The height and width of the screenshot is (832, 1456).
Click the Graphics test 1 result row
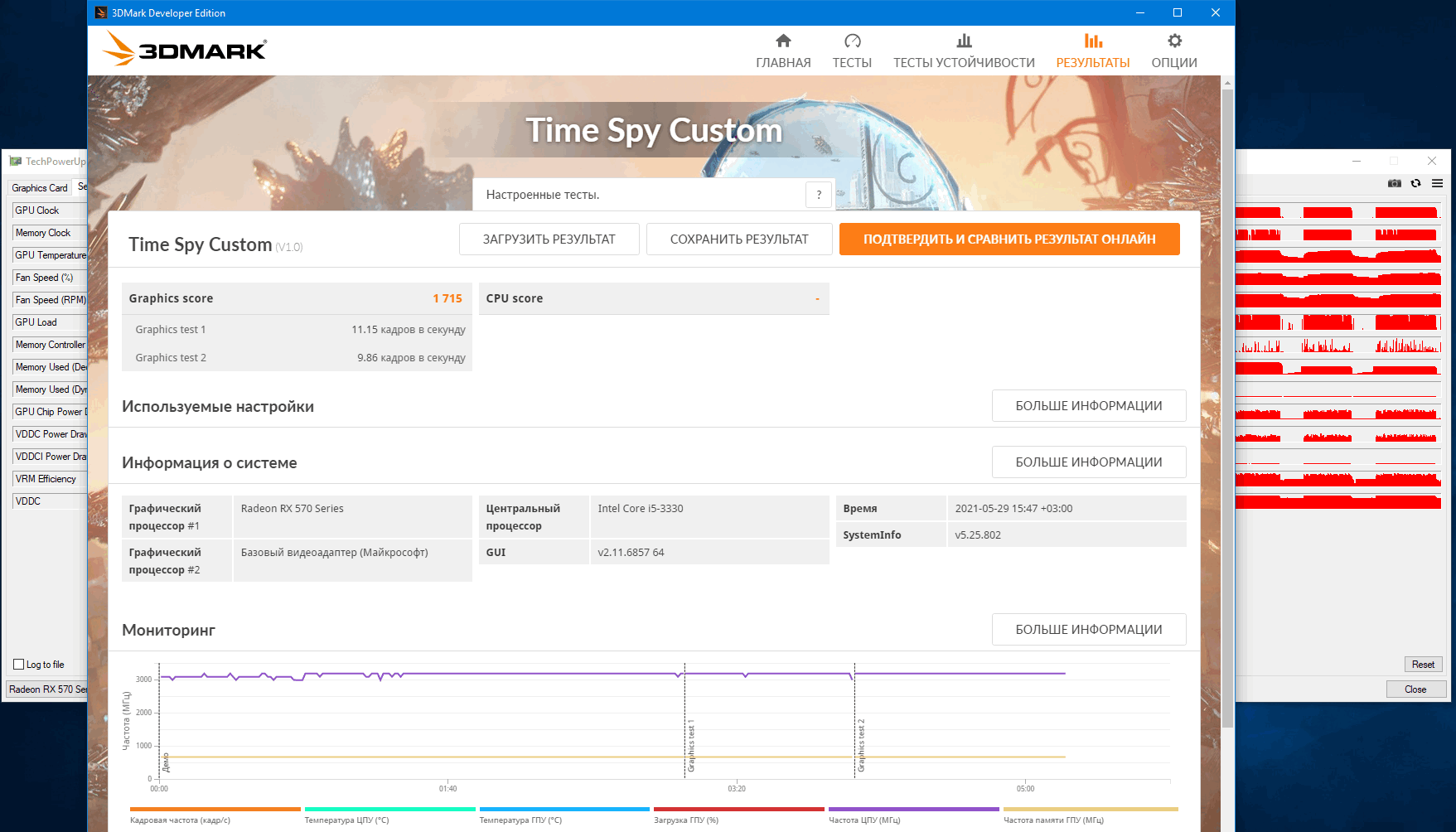click(x=297, y=329)
